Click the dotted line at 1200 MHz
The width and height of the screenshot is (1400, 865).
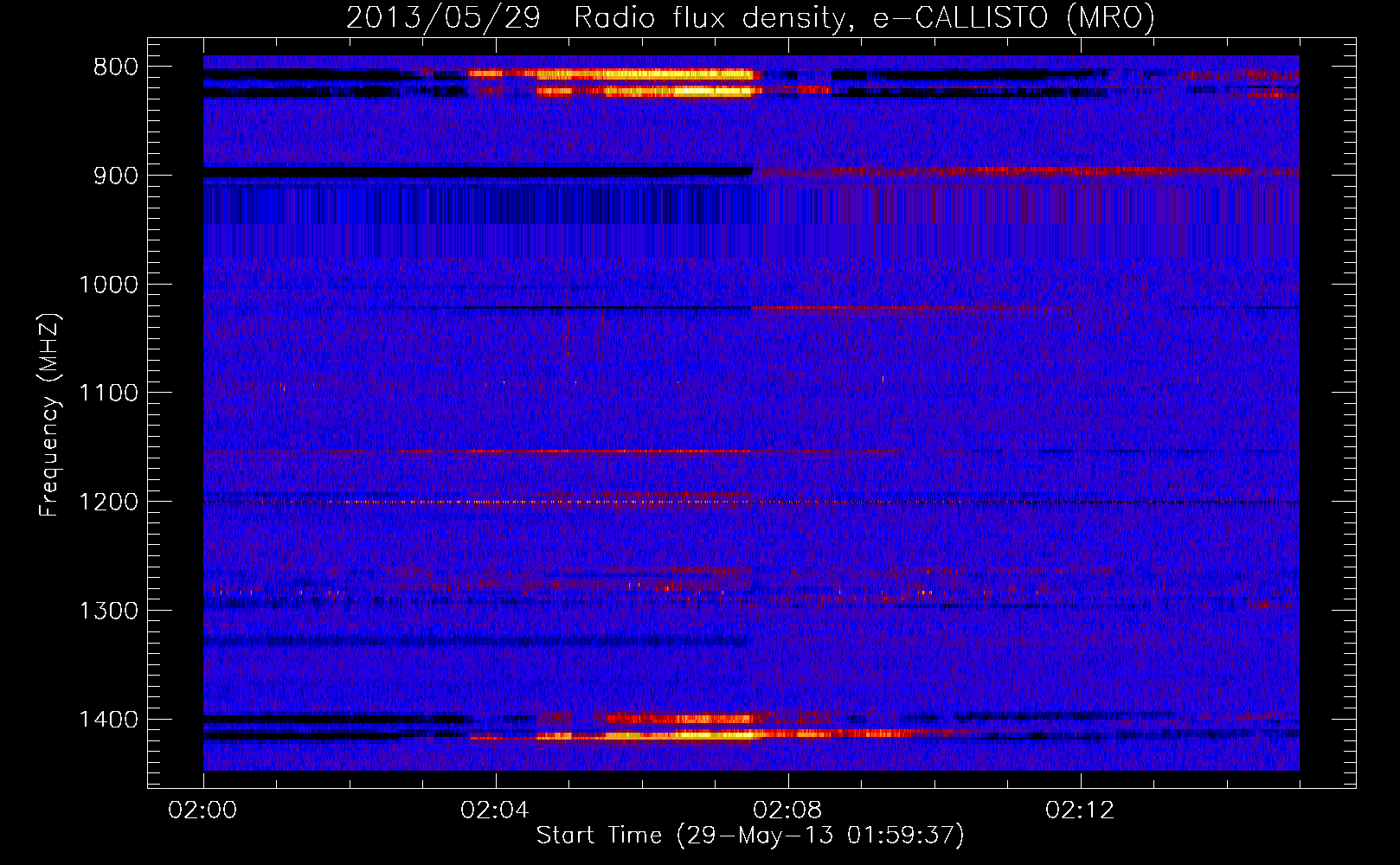click(x=751, y=502)
